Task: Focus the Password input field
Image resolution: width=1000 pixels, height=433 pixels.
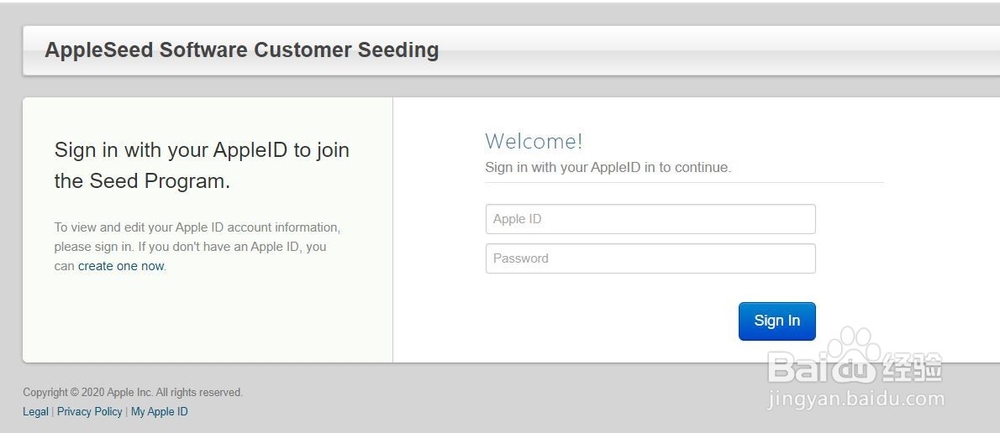Action: [x=651, y=258]
